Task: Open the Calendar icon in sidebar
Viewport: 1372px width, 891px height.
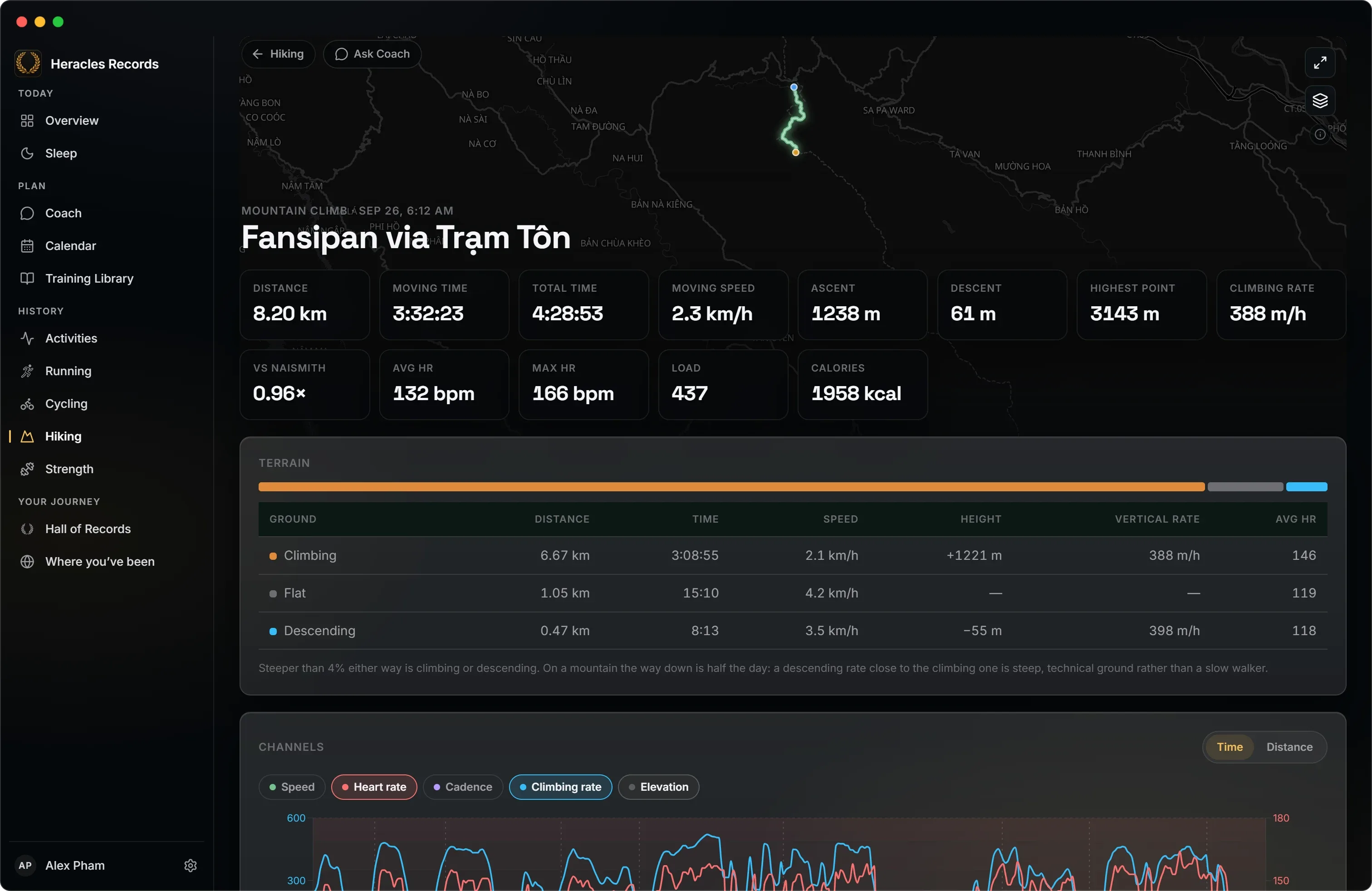Action: pyautogui.click(x=27, y=246)
